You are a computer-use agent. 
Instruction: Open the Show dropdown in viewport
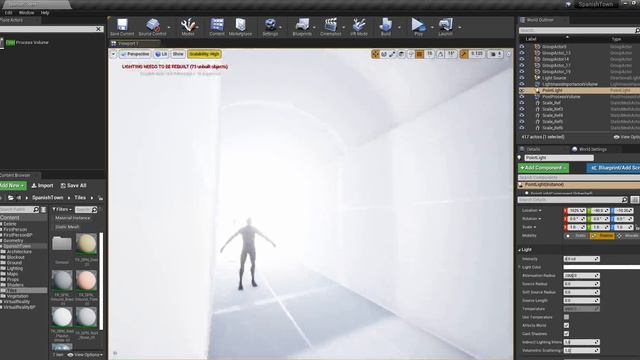(x=178, y=54)
